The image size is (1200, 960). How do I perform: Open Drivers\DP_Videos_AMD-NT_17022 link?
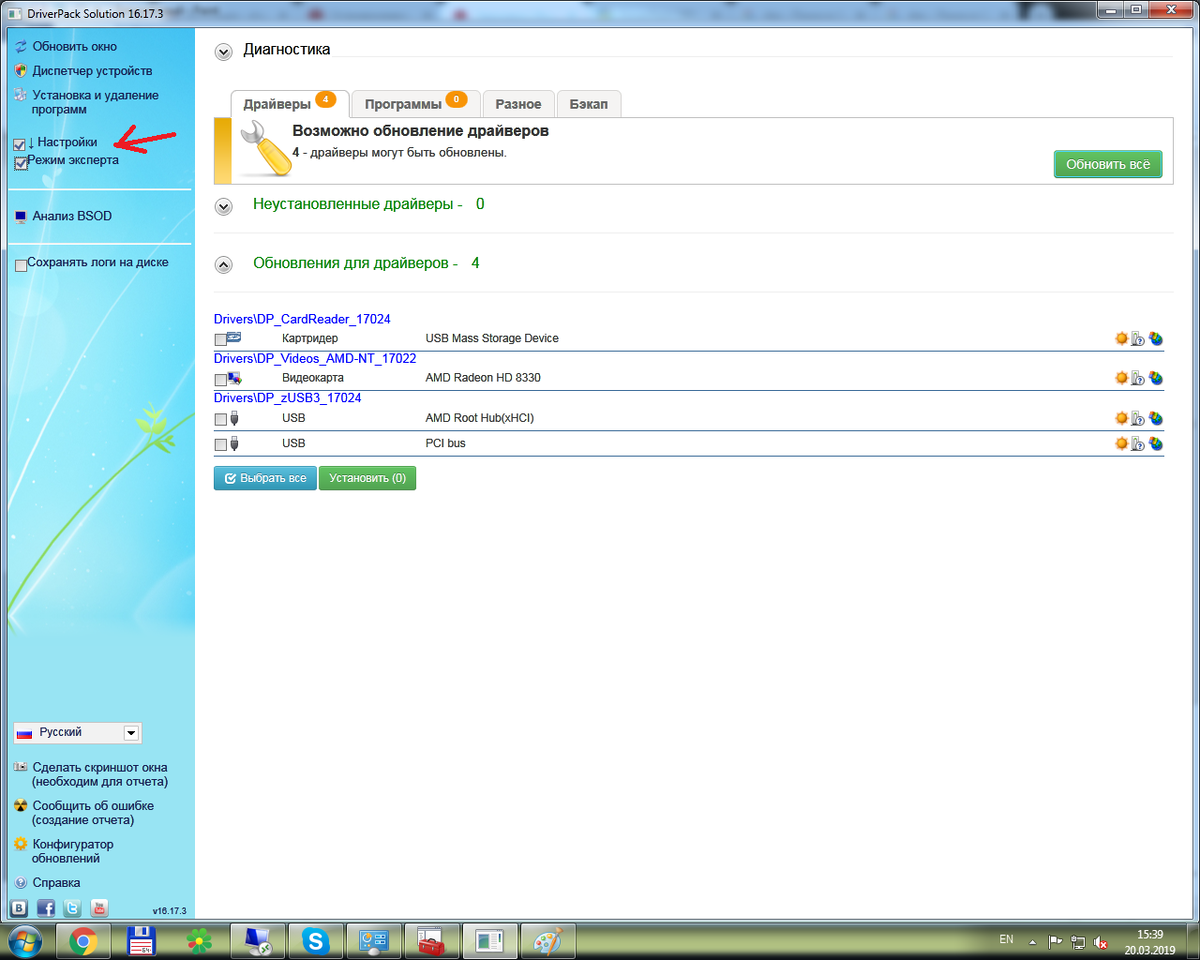click(x=315, y=358)
